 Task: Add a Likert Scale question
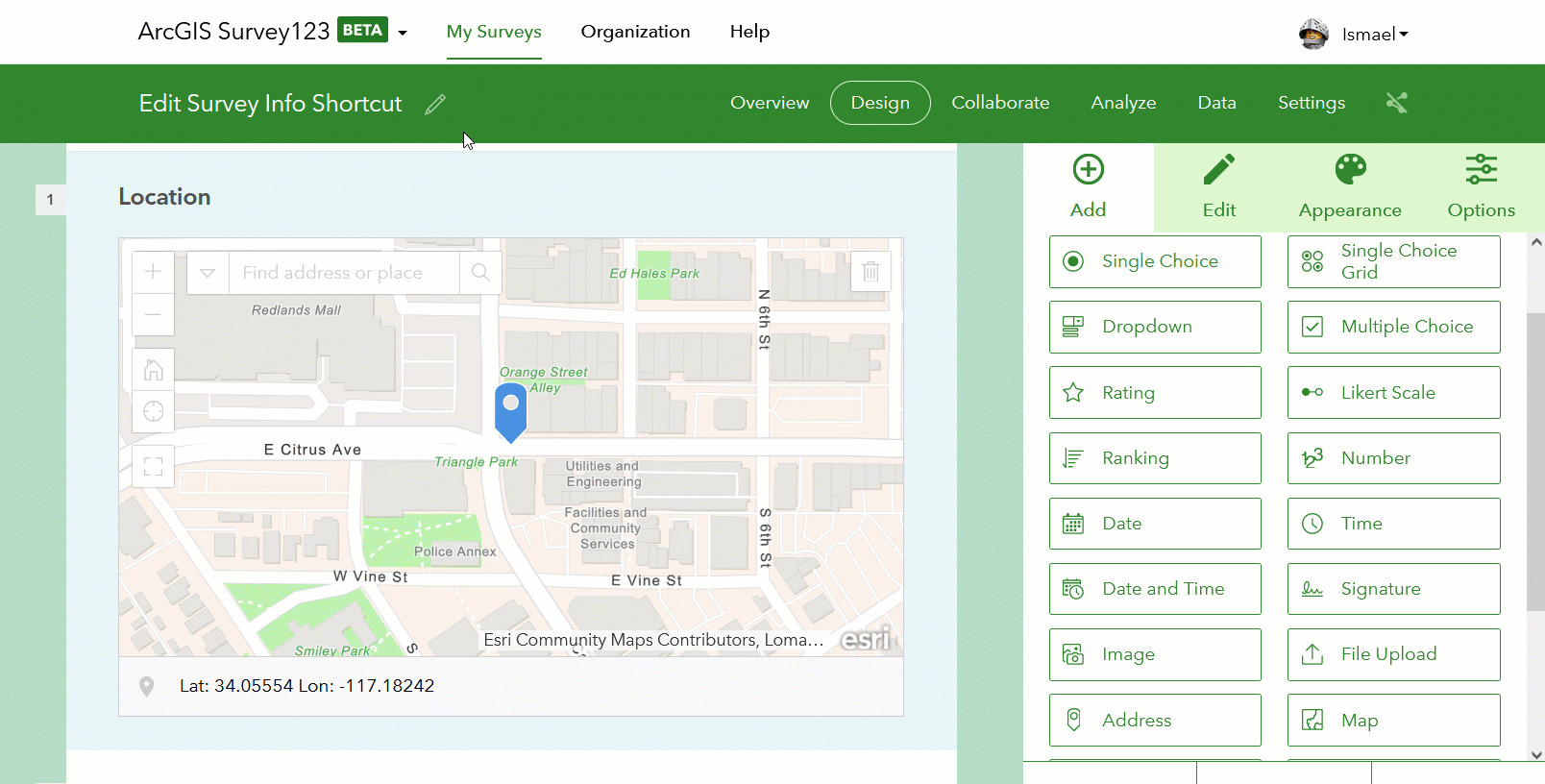pos(1394,392)
